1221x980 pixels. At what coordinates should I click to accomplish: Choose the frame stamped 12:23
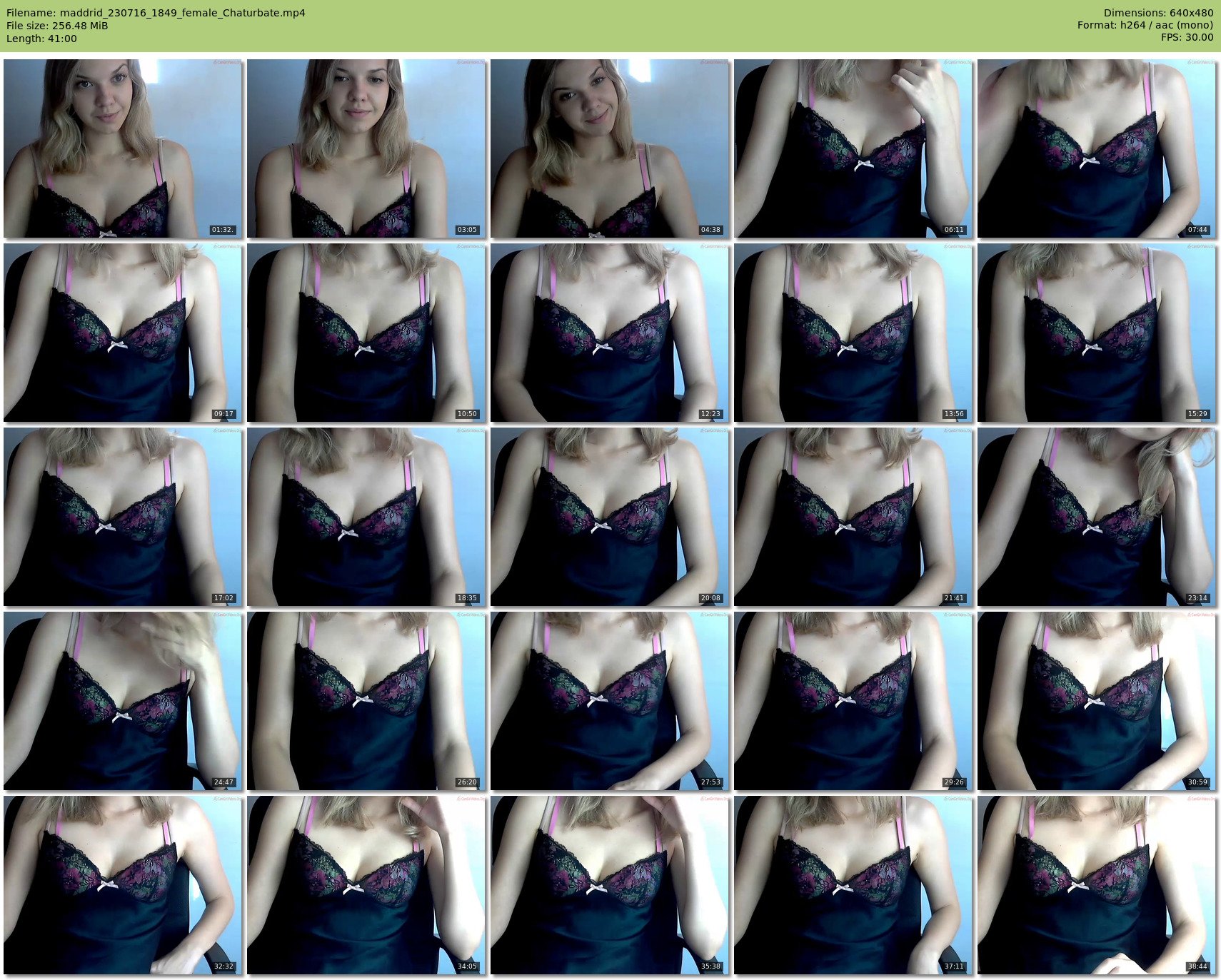coord(610,333)
